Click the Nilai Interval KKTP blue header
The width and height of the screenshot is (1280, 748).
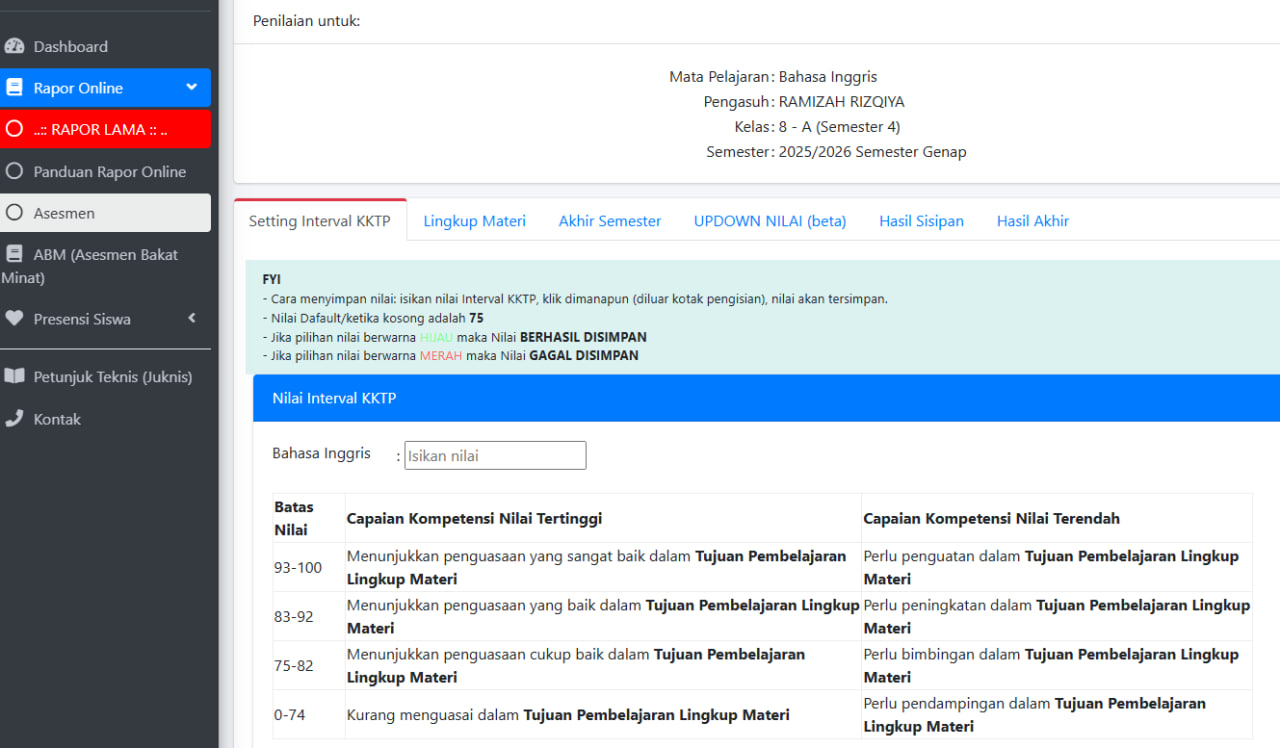pyautogui.click(x=766, y=398)
